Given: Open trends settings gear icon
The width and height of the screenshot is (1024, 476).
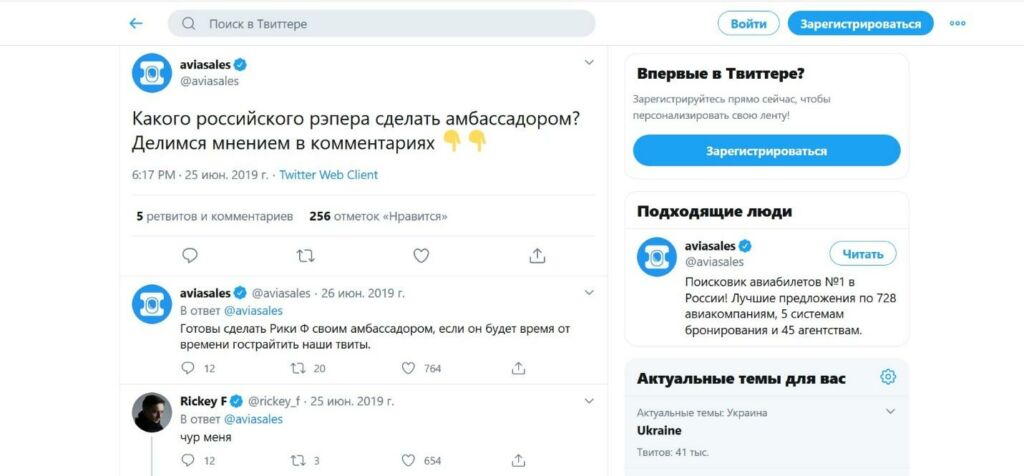Looking at the screenshot, I should coord(887,378).
